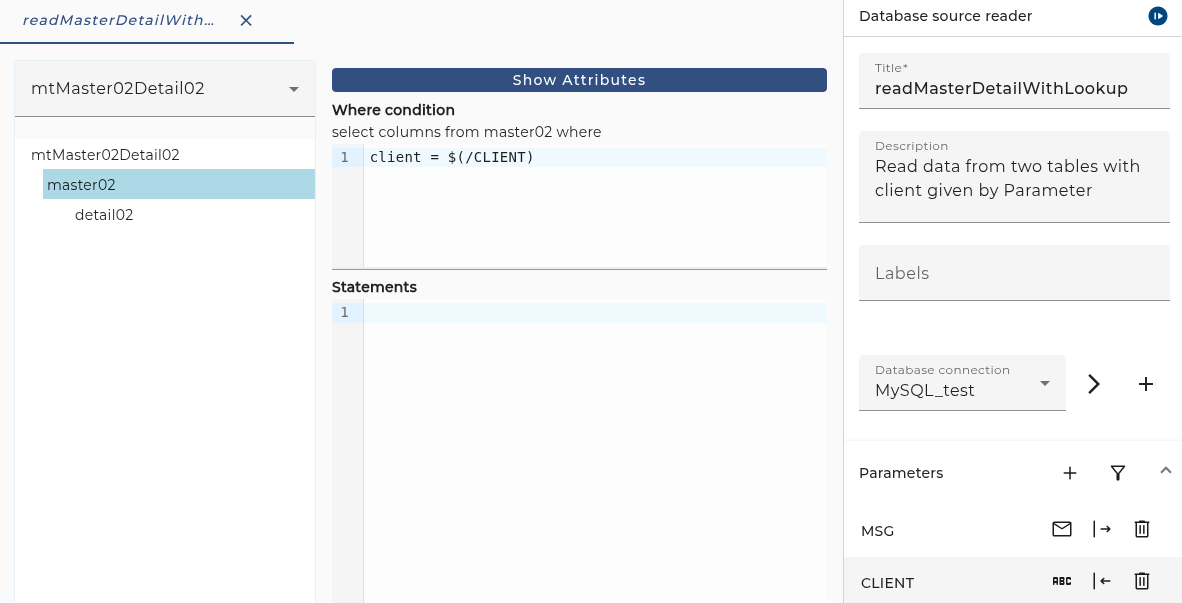Open the mtMaster02Detail02 dropdown

[165, 89]
